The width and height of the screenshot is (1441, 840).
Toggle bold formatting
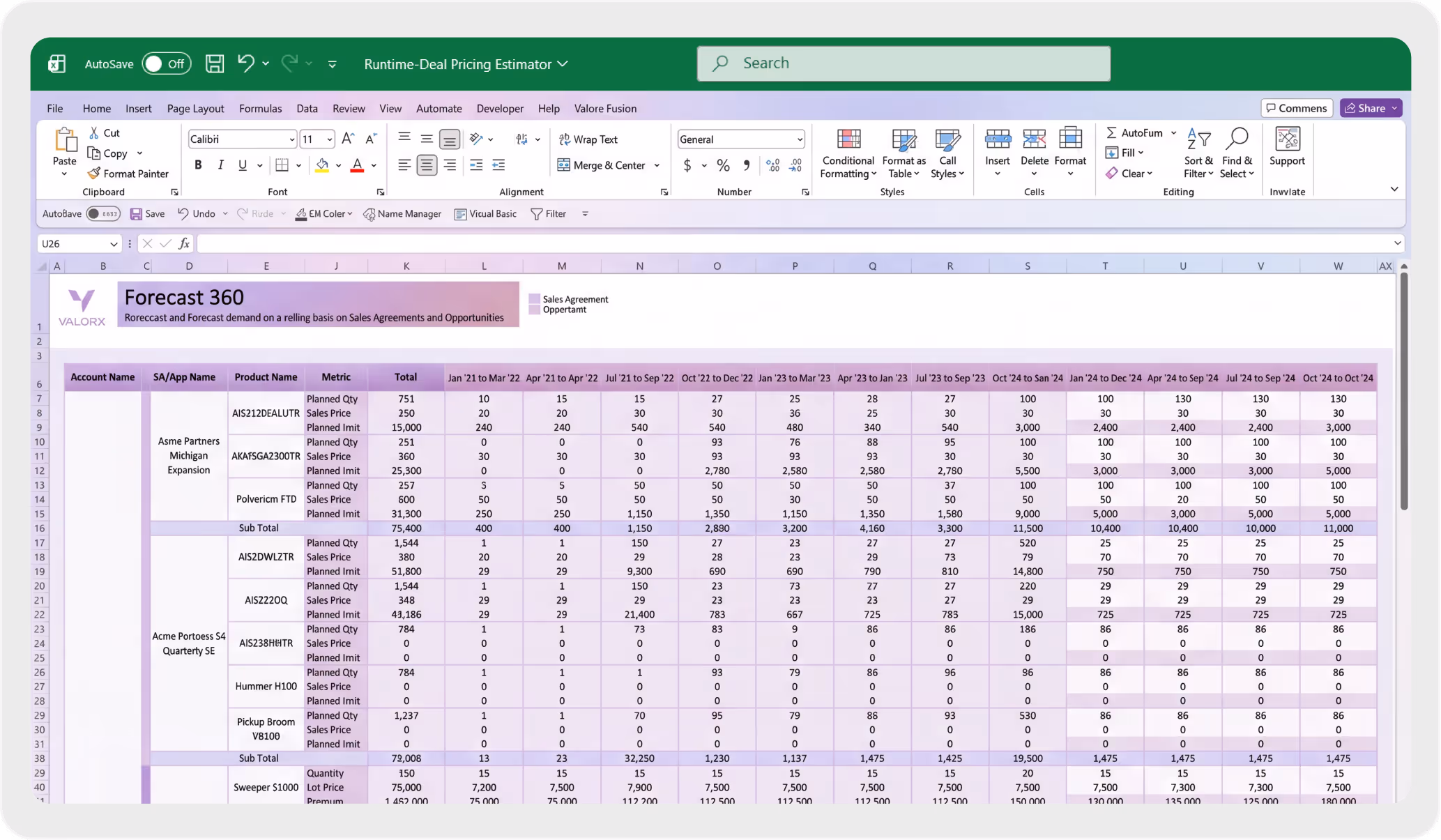click(x=198, y=165)
